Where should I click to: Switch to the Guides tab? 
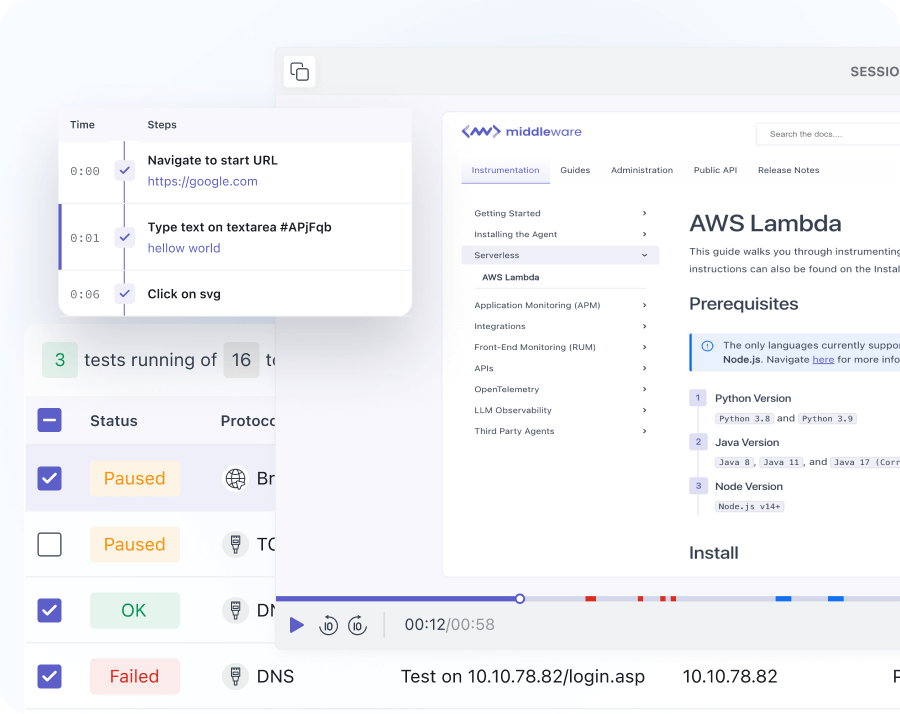575,170
